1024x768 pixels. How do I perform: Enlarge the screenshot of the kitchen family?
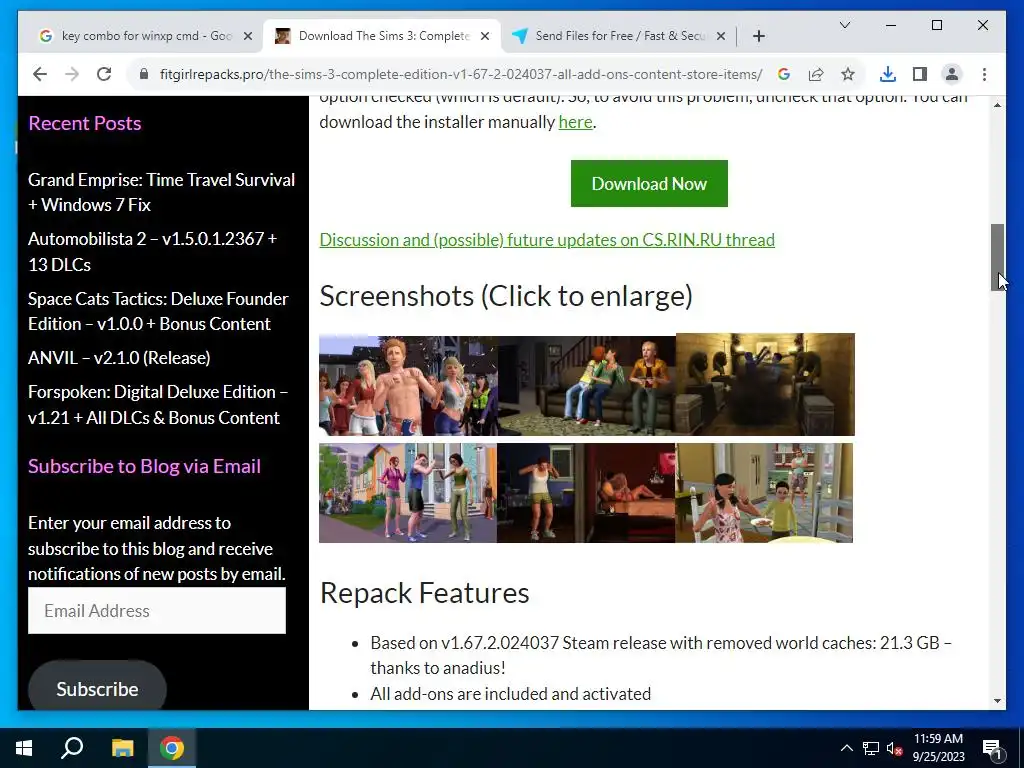coord(764,493)
